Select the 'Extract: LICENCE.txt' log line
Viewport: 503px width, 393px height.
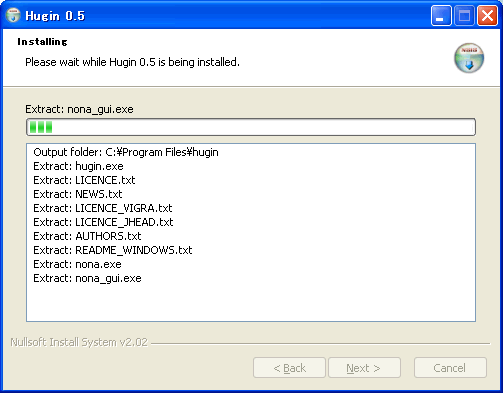[x=84, y=180]
